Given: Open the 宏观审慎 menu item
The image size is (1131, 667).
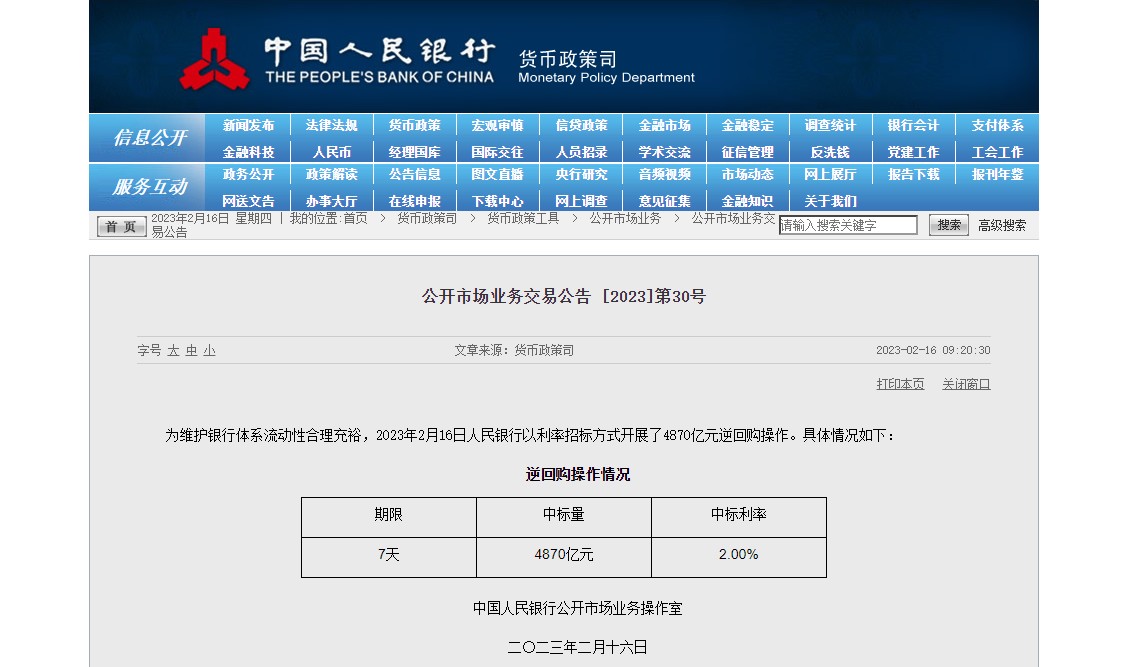Looking at the screenshot, I should tap(498, 125).
